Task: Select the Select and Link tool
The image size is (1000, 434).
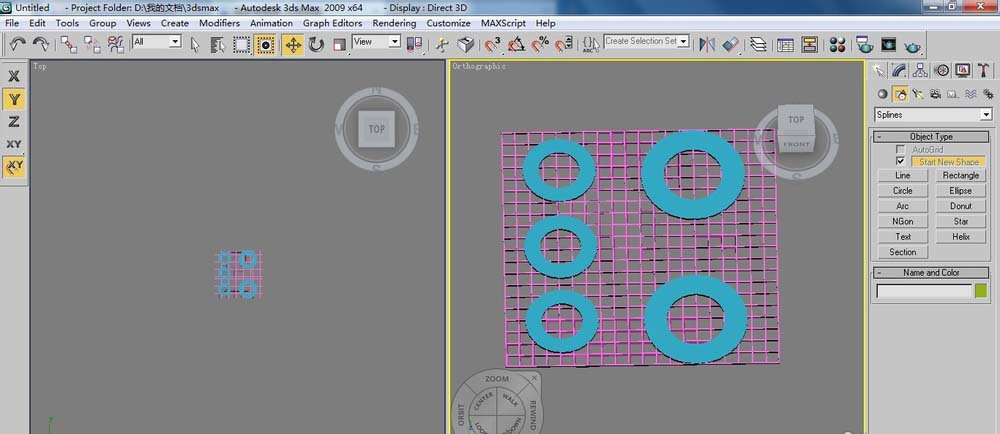Action: pyautogui.click(x=69, y=44)
